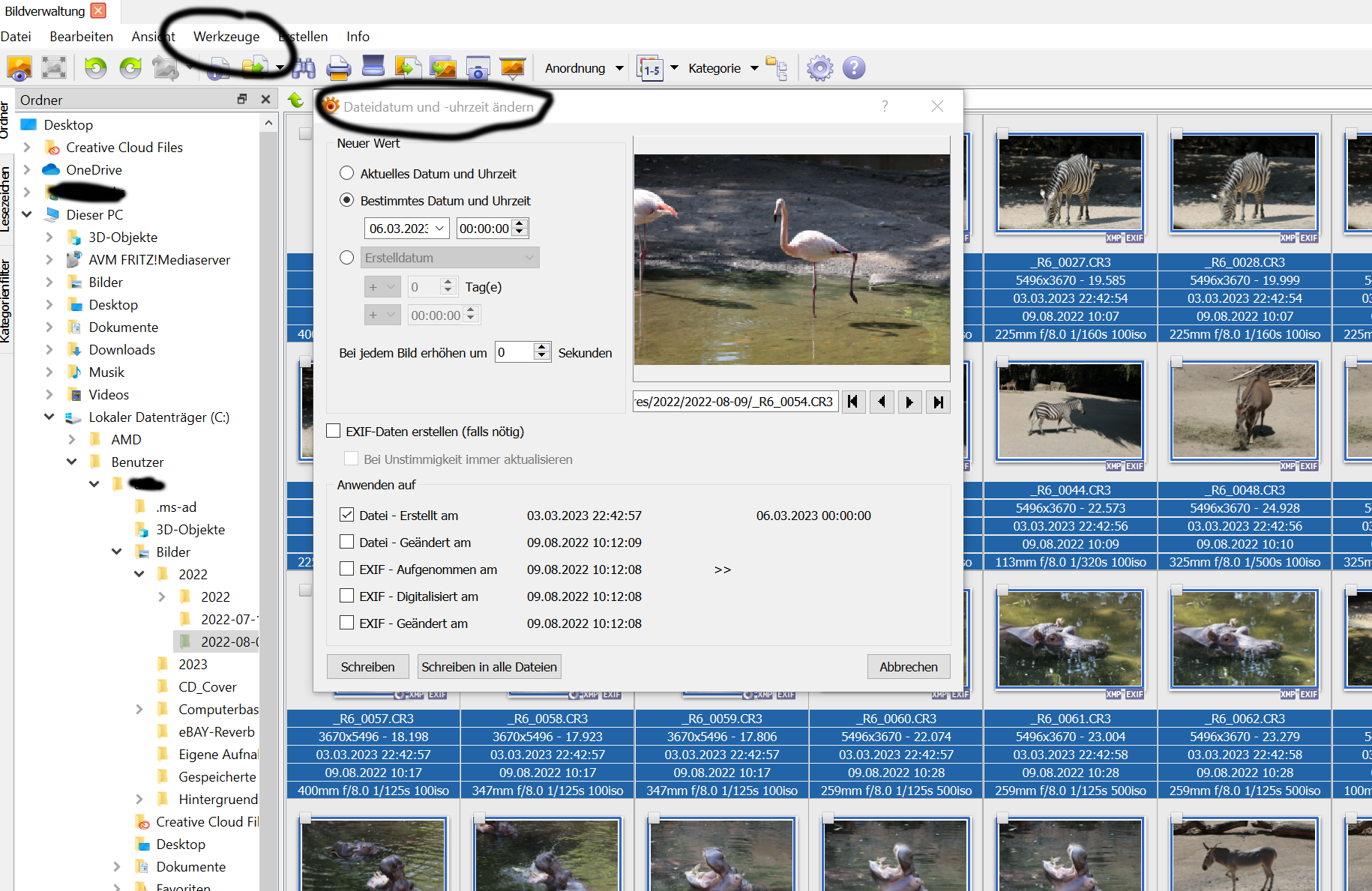Enable 'EXIF-Daten erstellen (falls nötig)'
Viewport: 1372px width, 891px height.
tap(334, 431)
